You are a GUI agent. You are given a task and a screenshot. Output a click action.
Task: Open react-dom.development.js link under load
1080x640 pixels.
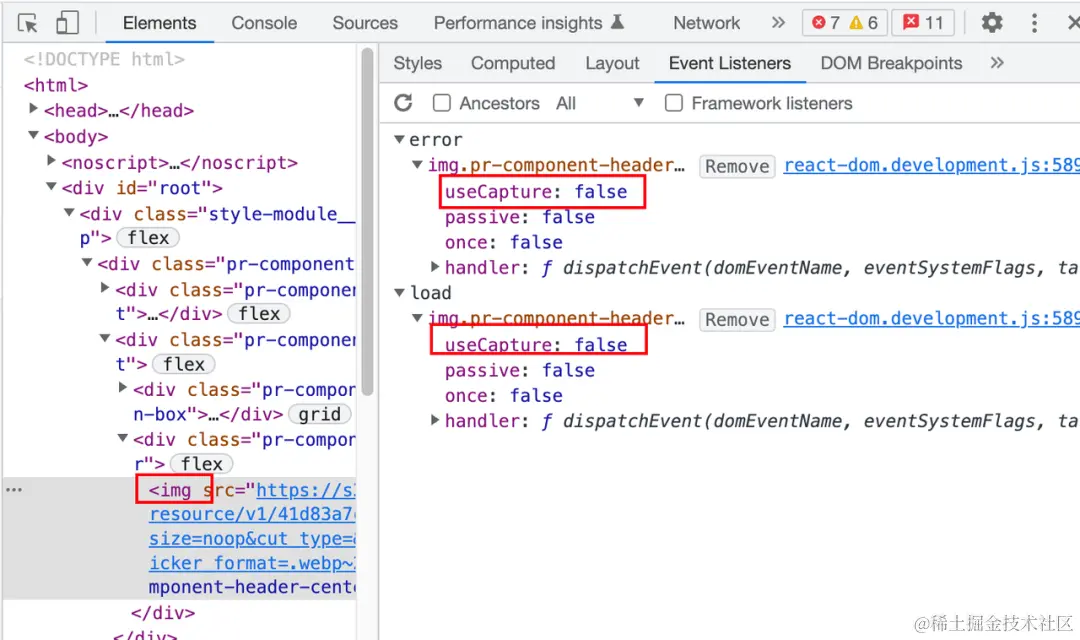pos(931,318)
